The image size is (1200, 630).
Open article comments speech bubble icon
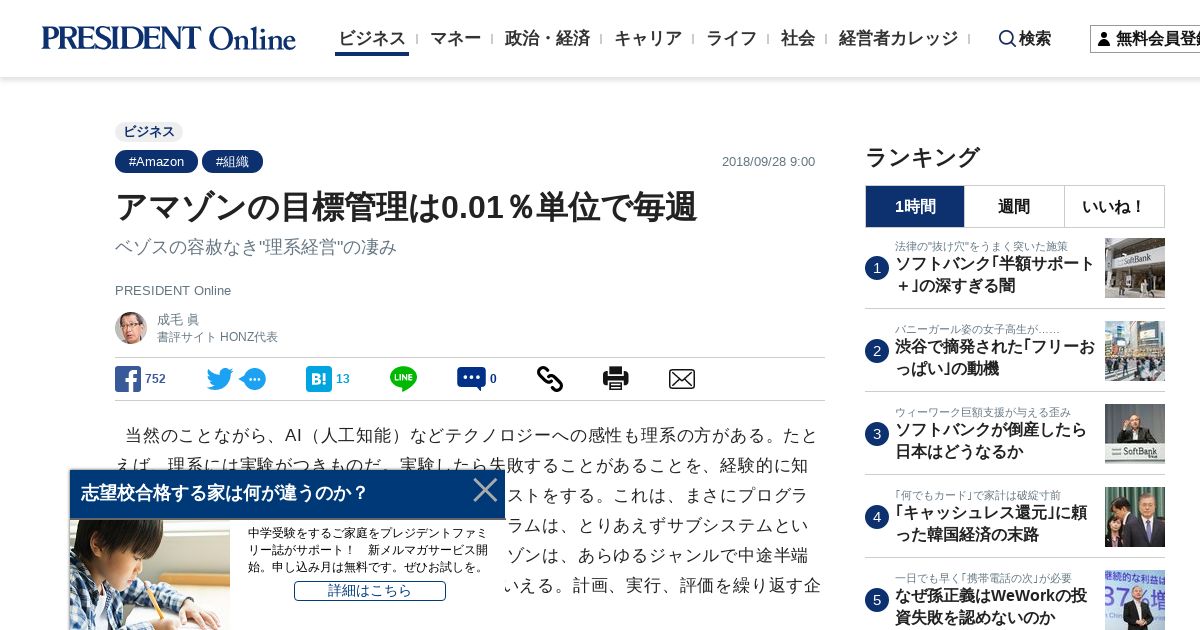(x=471, y=379)
